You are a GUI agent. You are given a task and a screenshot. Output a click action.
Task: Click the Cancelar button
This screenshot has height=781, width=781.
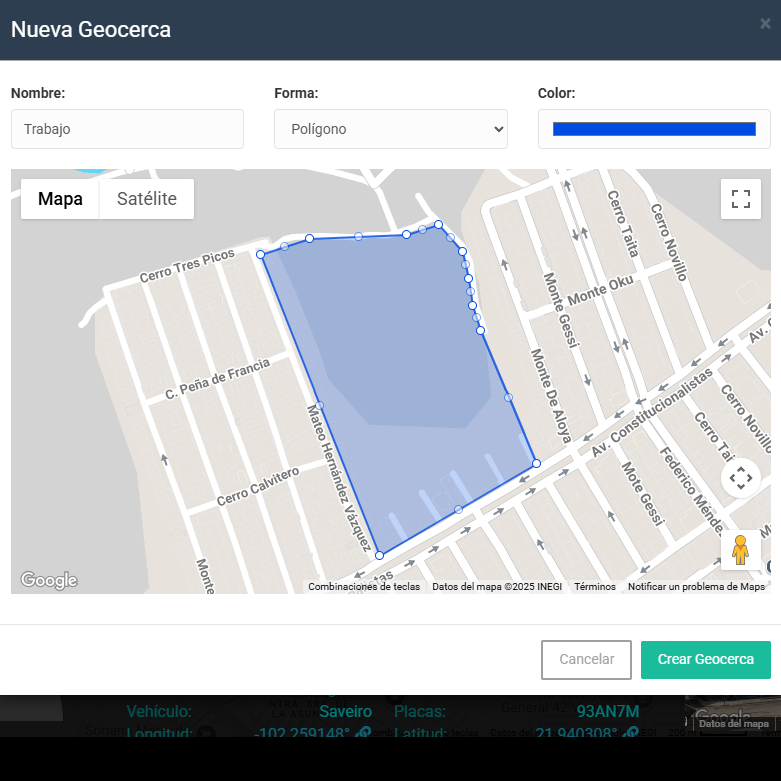586,660
